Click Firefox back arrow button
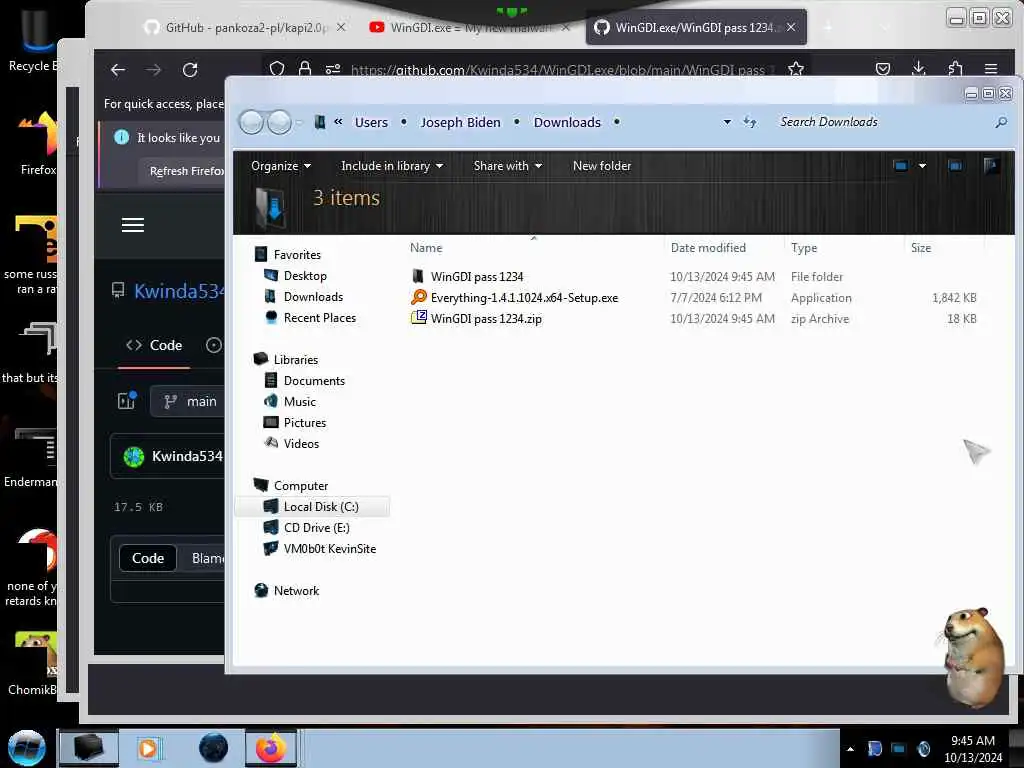This screenshot has width=1024, height=768. [118, 70]
